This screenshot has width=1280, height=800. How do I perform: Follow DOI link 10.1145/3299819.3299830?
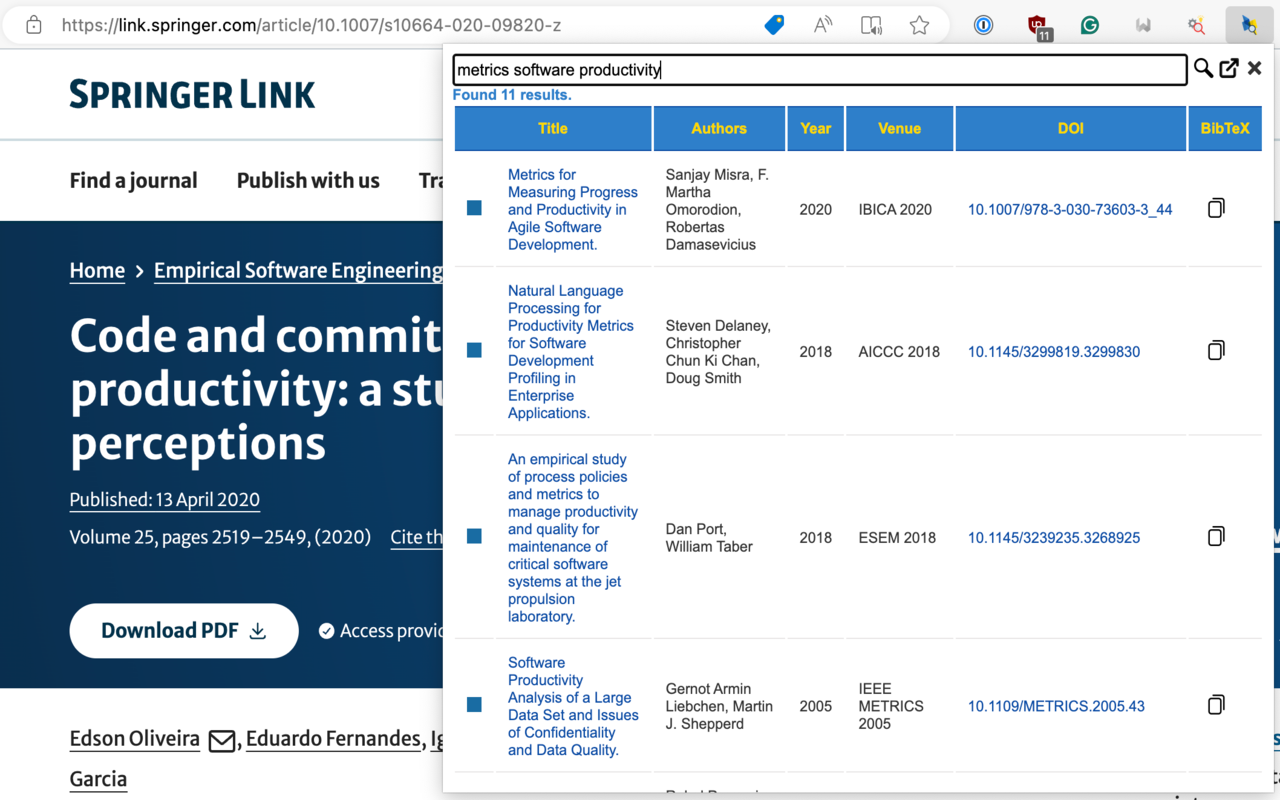tap(1054, 351)
